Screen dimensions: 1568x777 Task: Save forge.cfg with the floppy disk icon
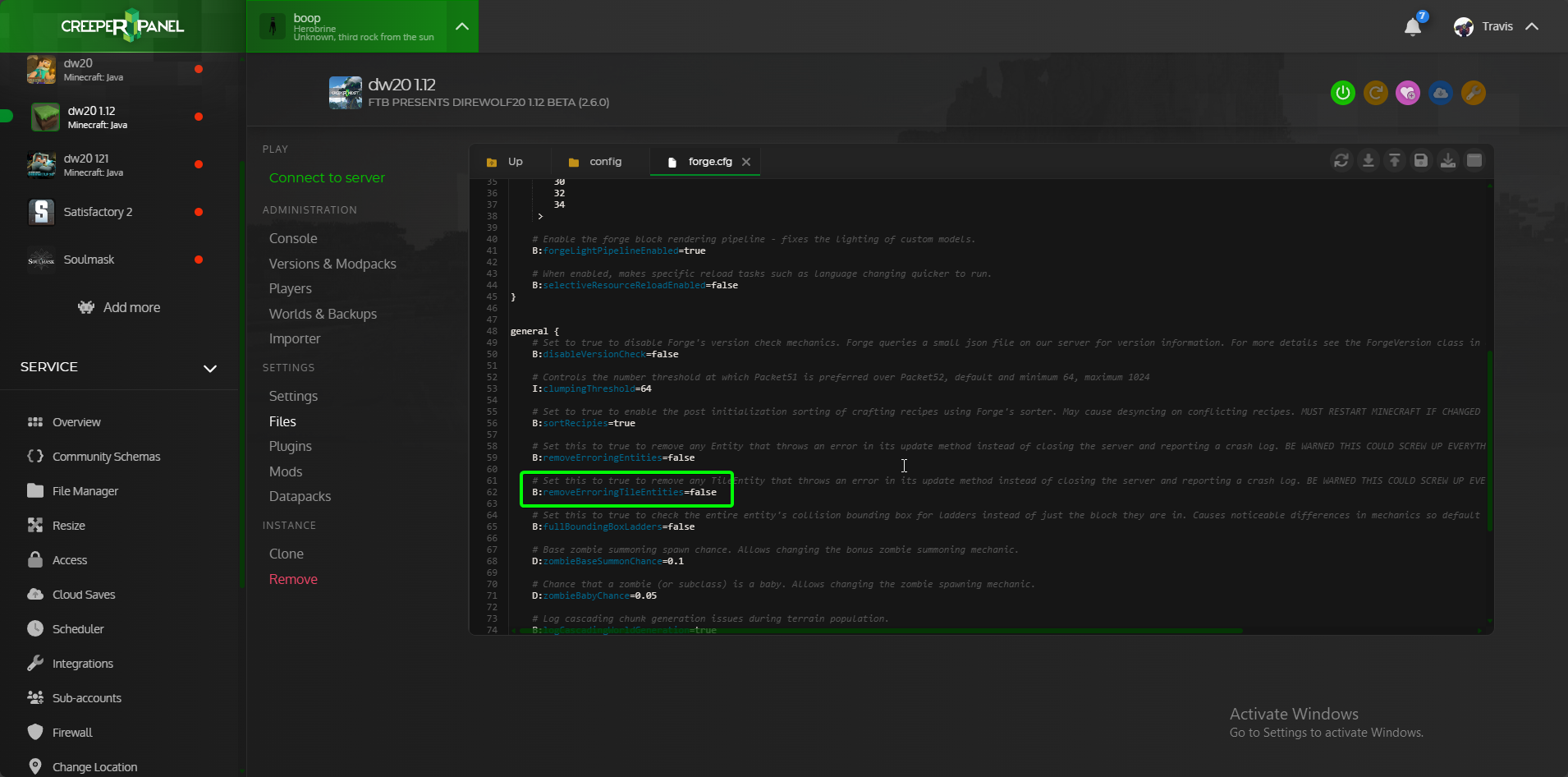pyautogui.click(x=1421, y=161)
